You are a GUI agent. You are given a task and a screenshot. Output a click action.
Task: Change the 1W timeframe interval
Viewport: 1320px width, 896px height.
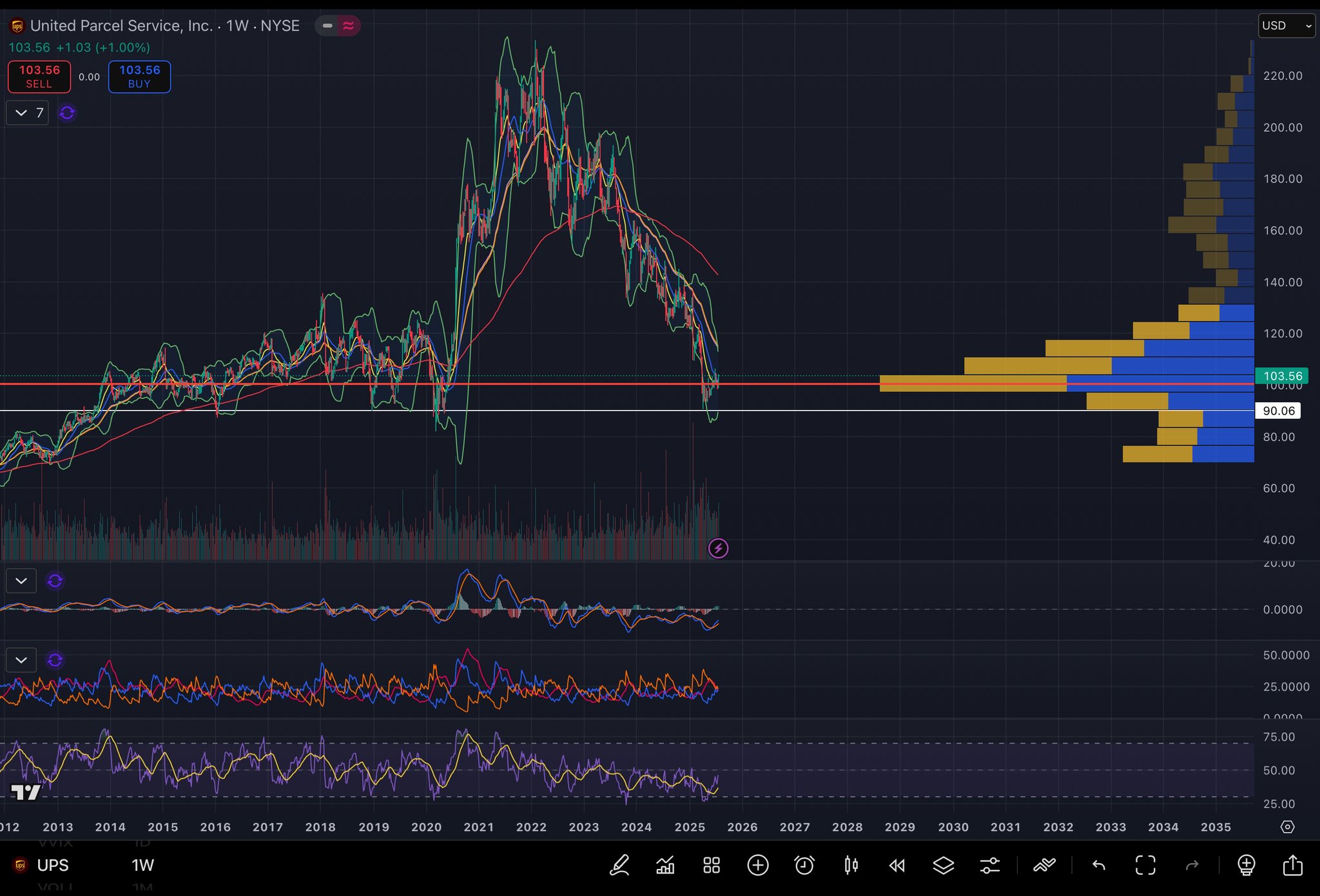(142, 865)
